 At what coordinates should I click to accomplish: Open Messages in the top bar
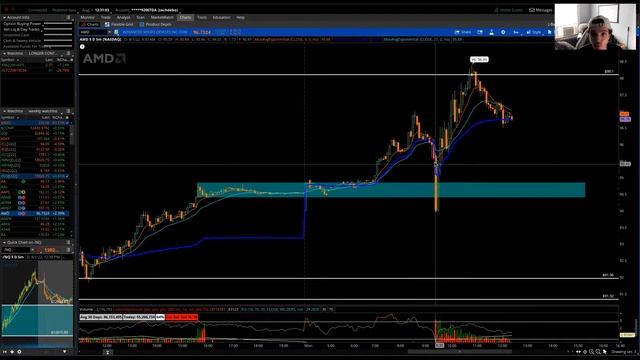pos(540,10)
